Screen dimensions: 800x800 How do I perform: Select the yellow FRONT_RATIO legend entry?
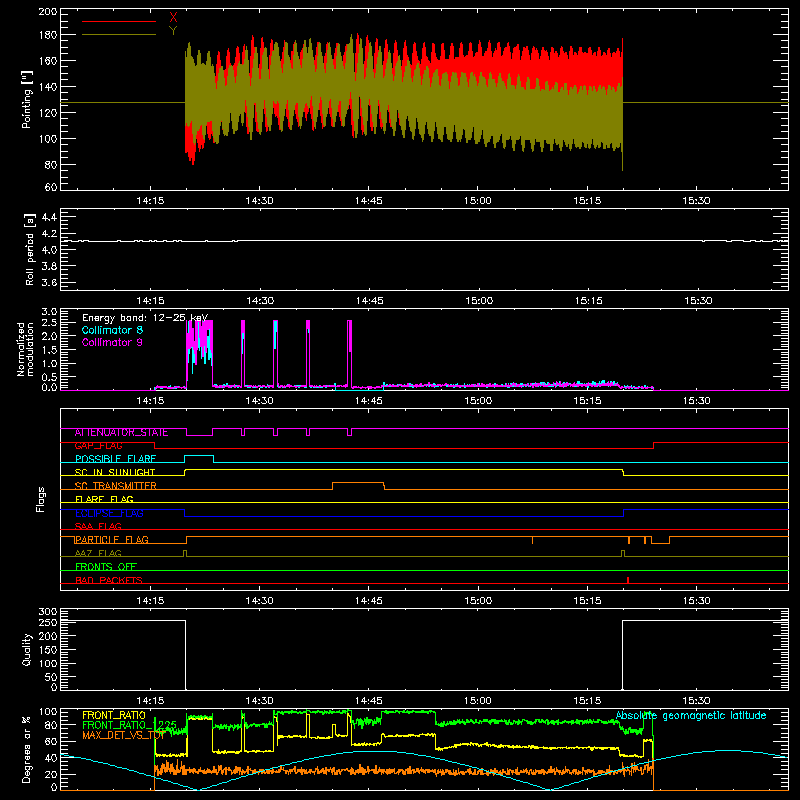(x=114, y=715)
